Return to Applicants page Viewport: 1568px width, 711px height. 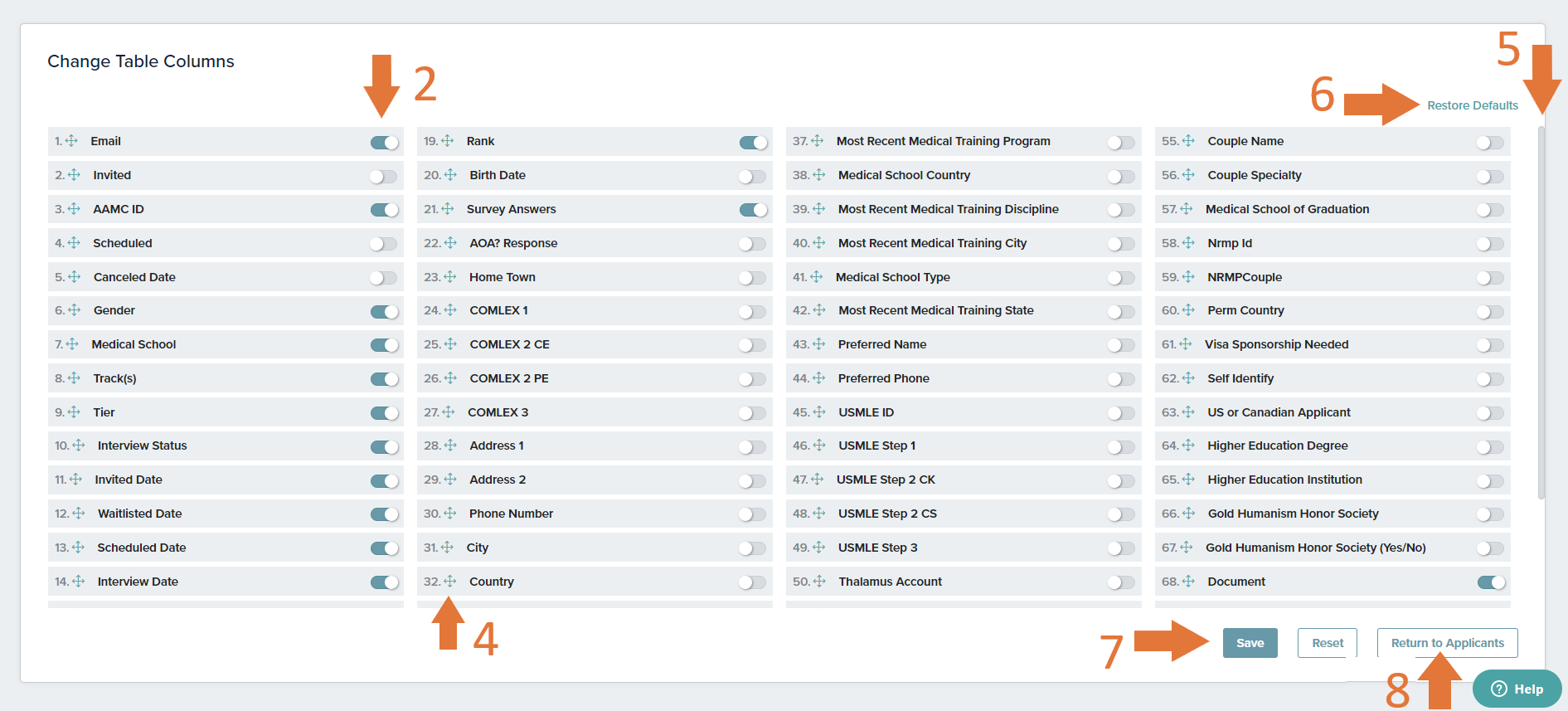point(1447,643)
